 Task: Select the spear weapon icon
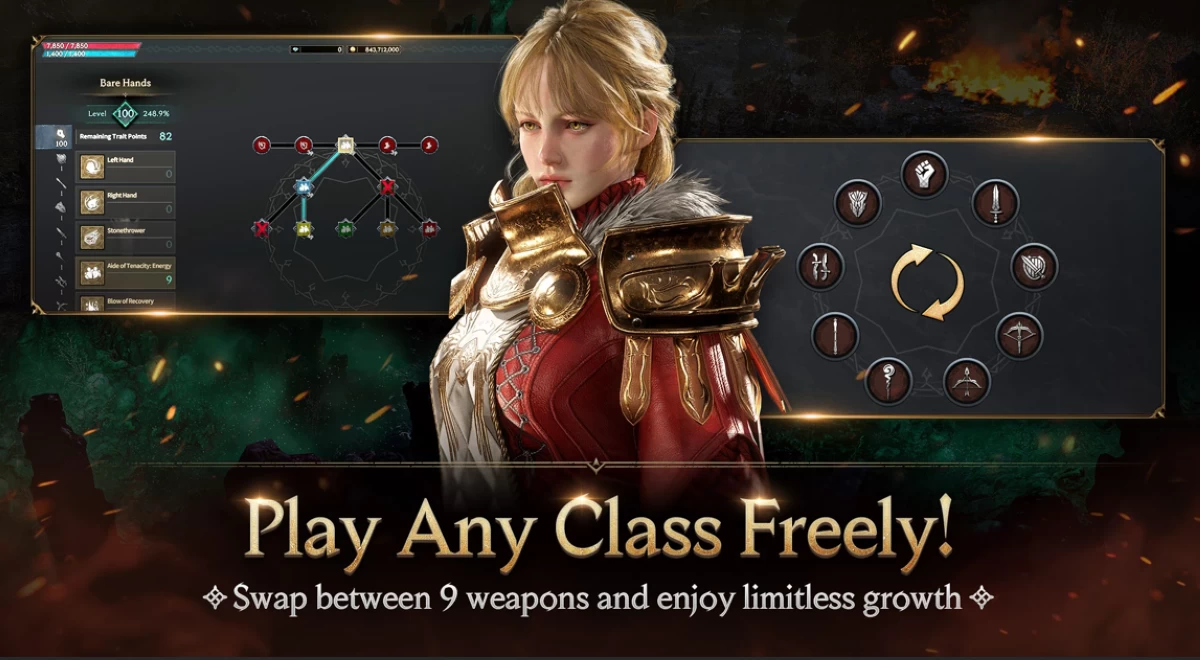coord(835,336)
